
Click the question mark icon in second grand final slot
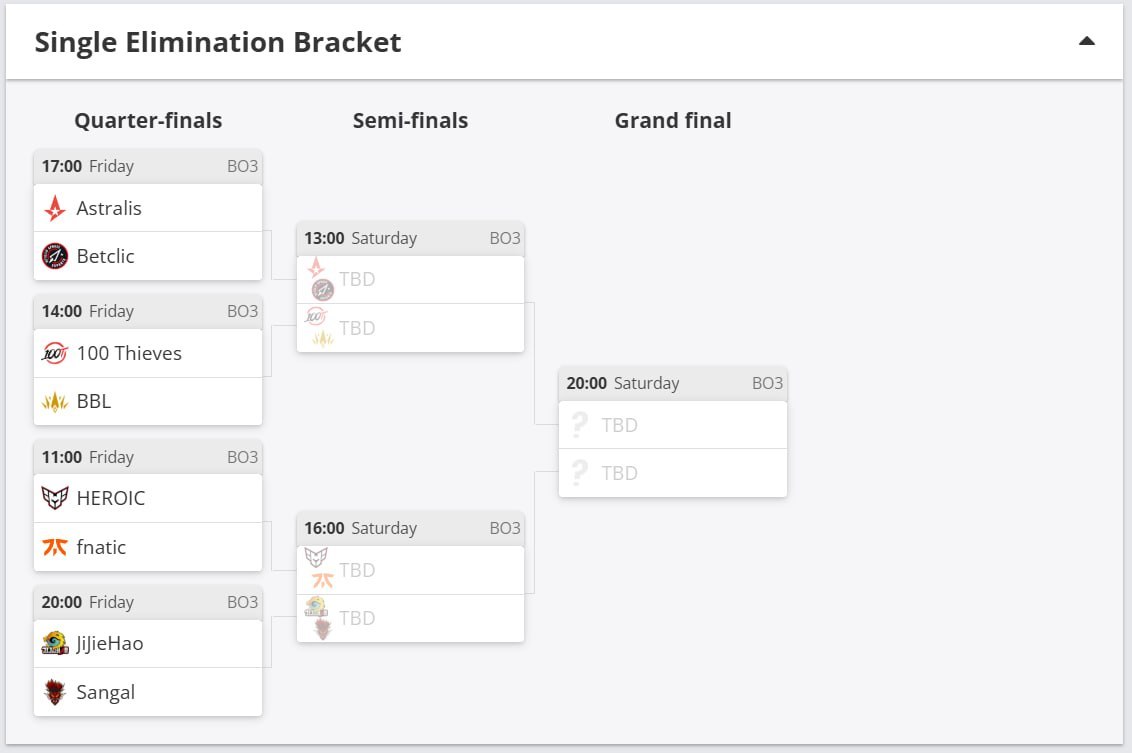click(x=579, y=473)
